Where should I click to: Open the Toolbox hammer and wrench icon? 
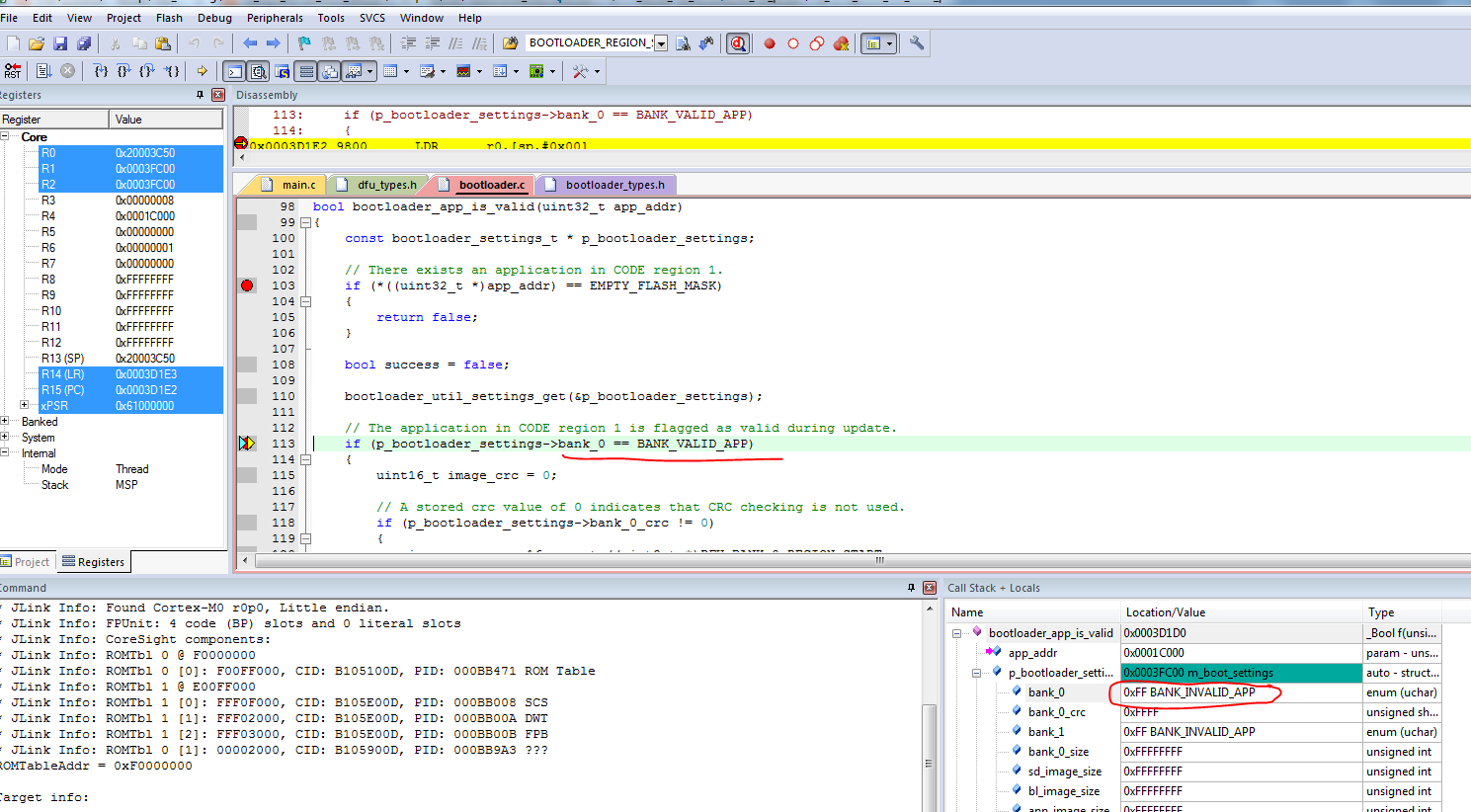click(x=580, y=71)
